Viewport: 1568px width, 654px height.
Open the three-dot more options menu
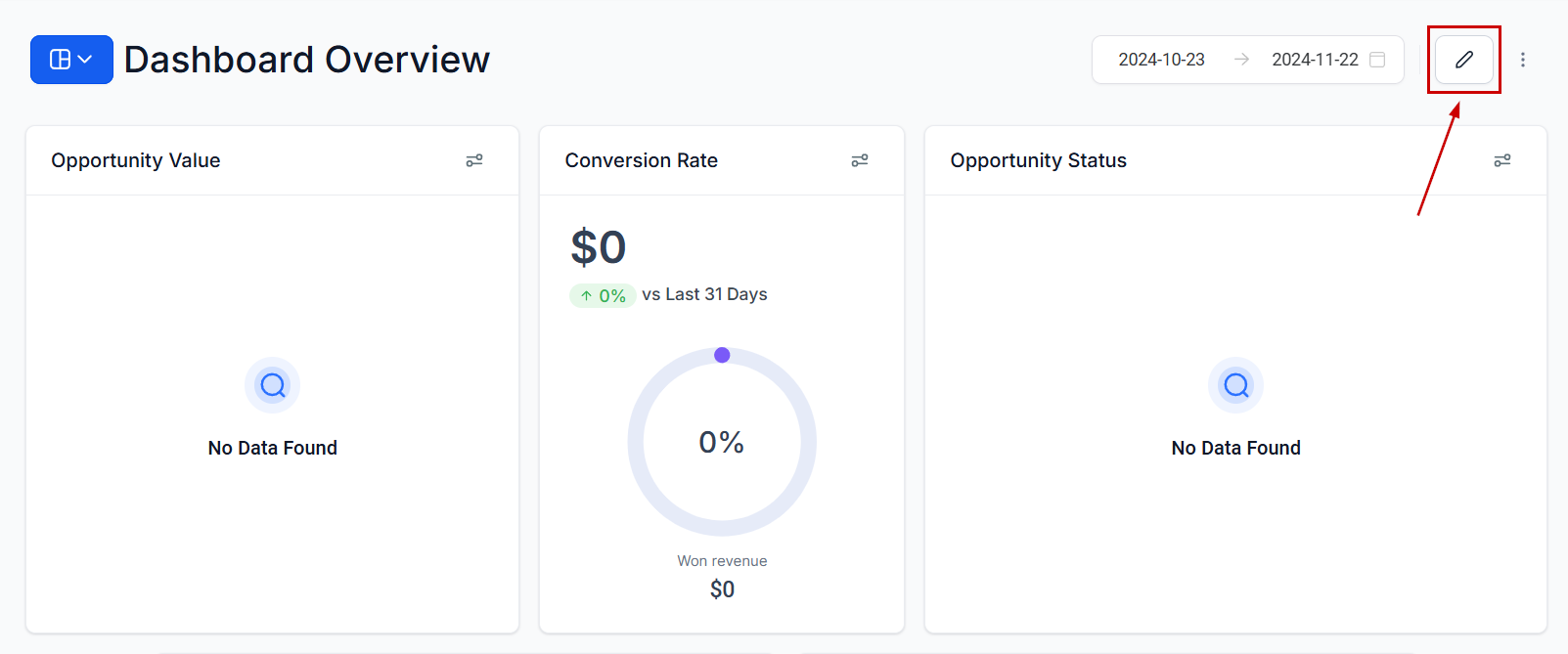[x=1522, y=60]
